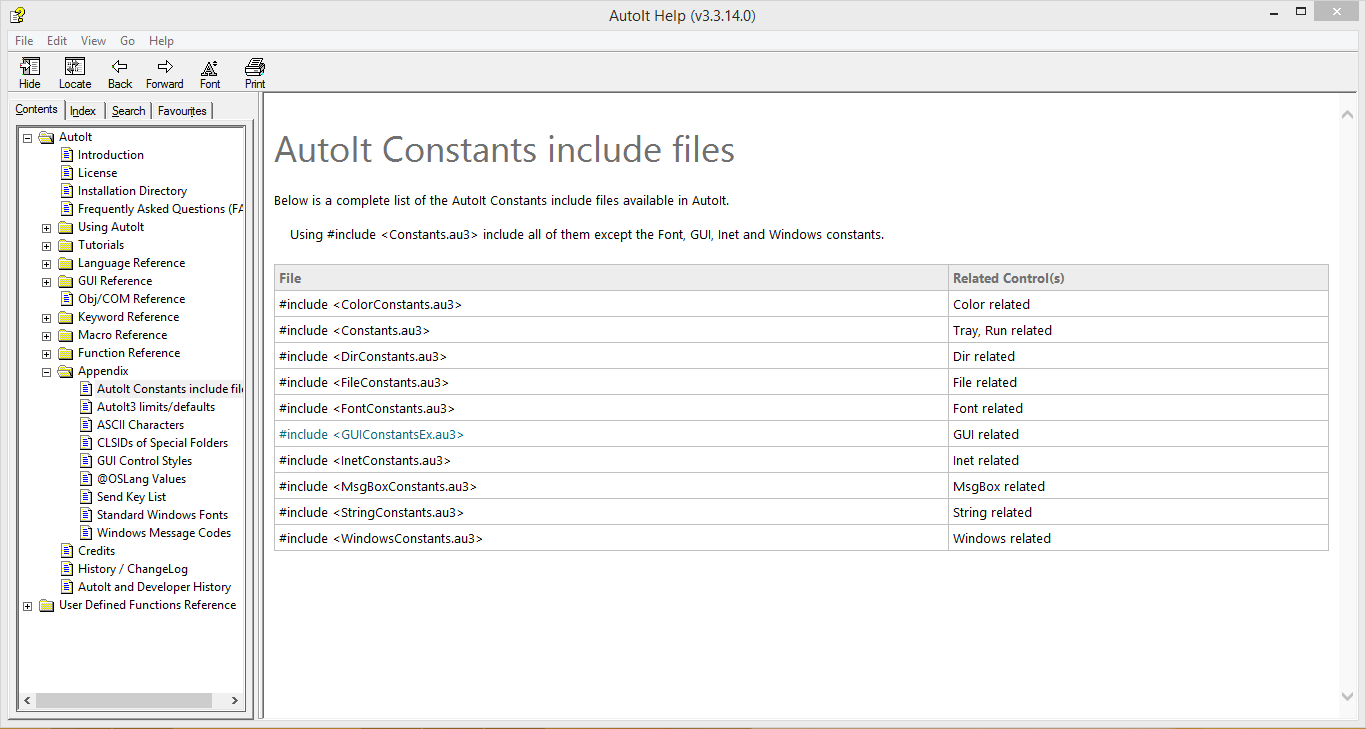Click the Introduction page icon
Image resolution: width=1366 pixels, height=729 pixels.
click(x=67, y=155)
